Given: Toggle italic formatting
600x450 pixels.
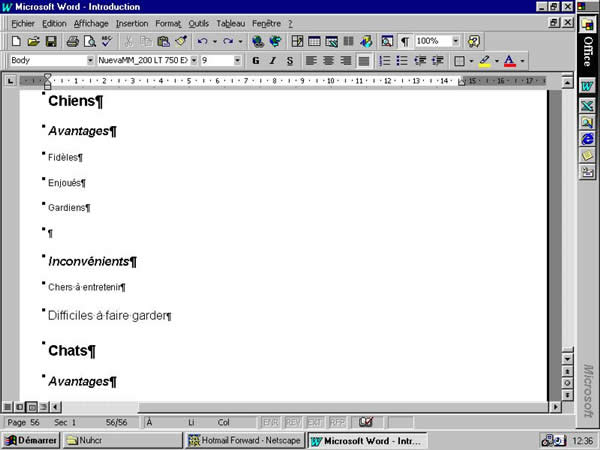Looking at the screenshot, I should tap(273, 60).
